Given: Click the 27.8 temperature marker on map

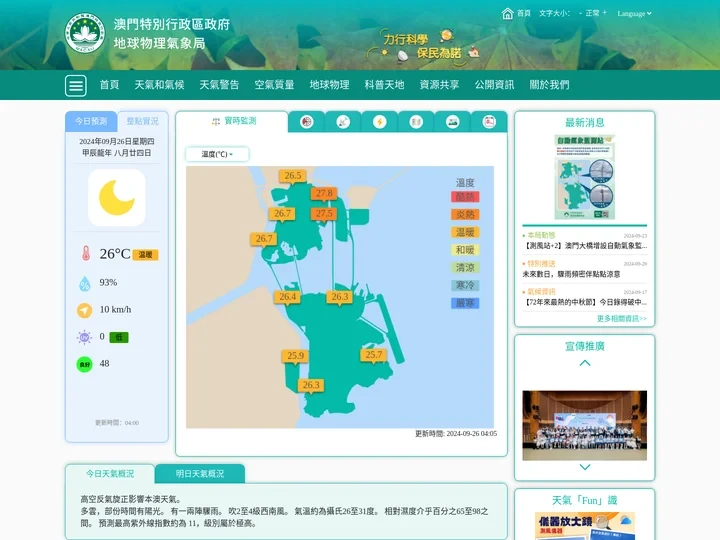Looking at the screenshot, I should click(x=324, y=194).
